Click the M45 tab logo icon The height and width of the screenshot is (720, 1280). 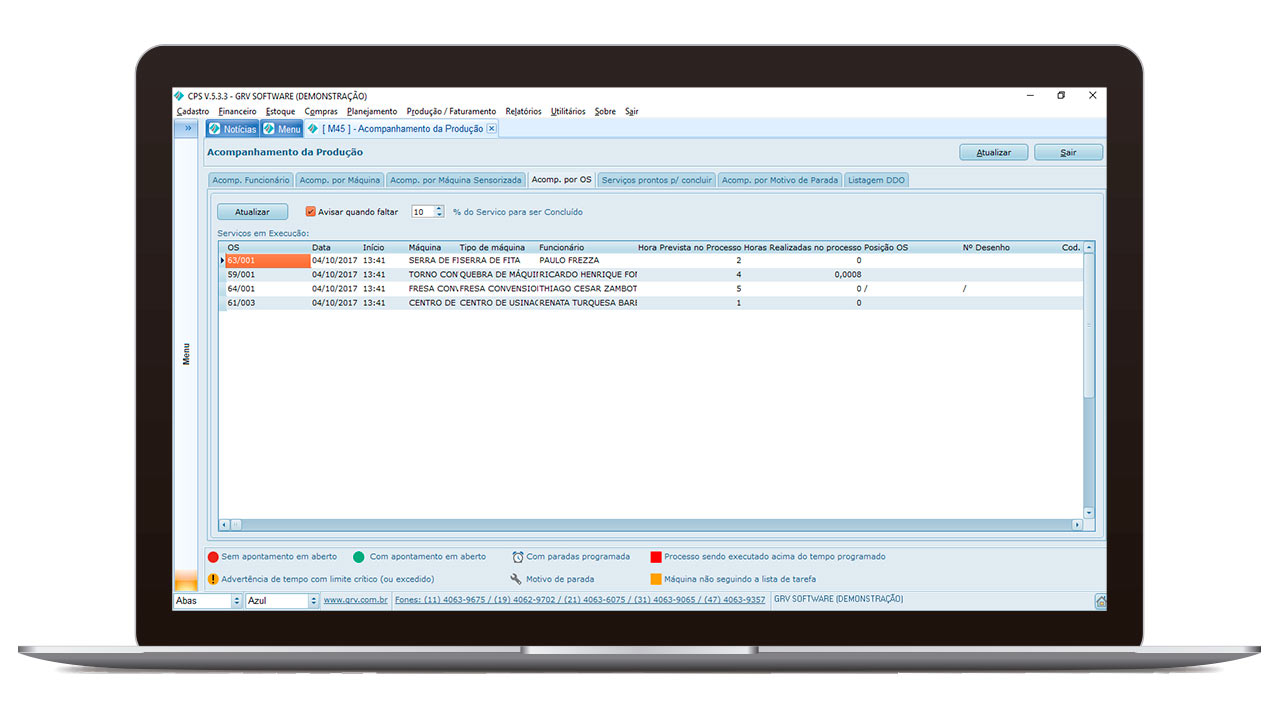tap(313, 129)
